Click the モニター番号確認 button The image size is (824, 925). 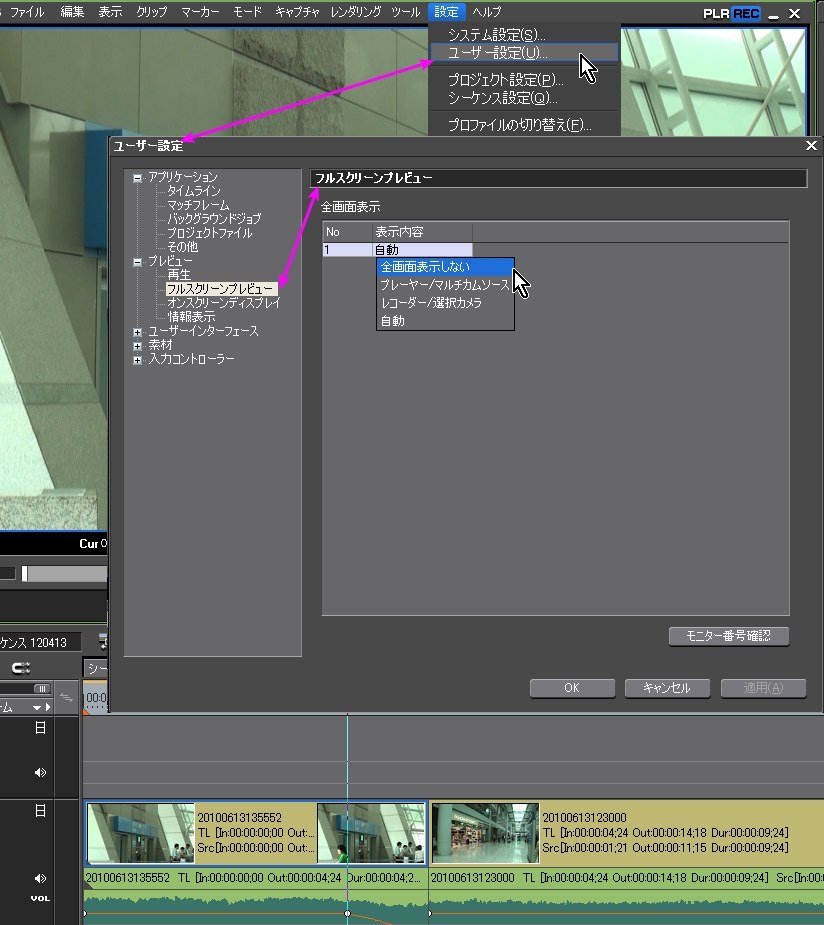(x=728, y=636)
